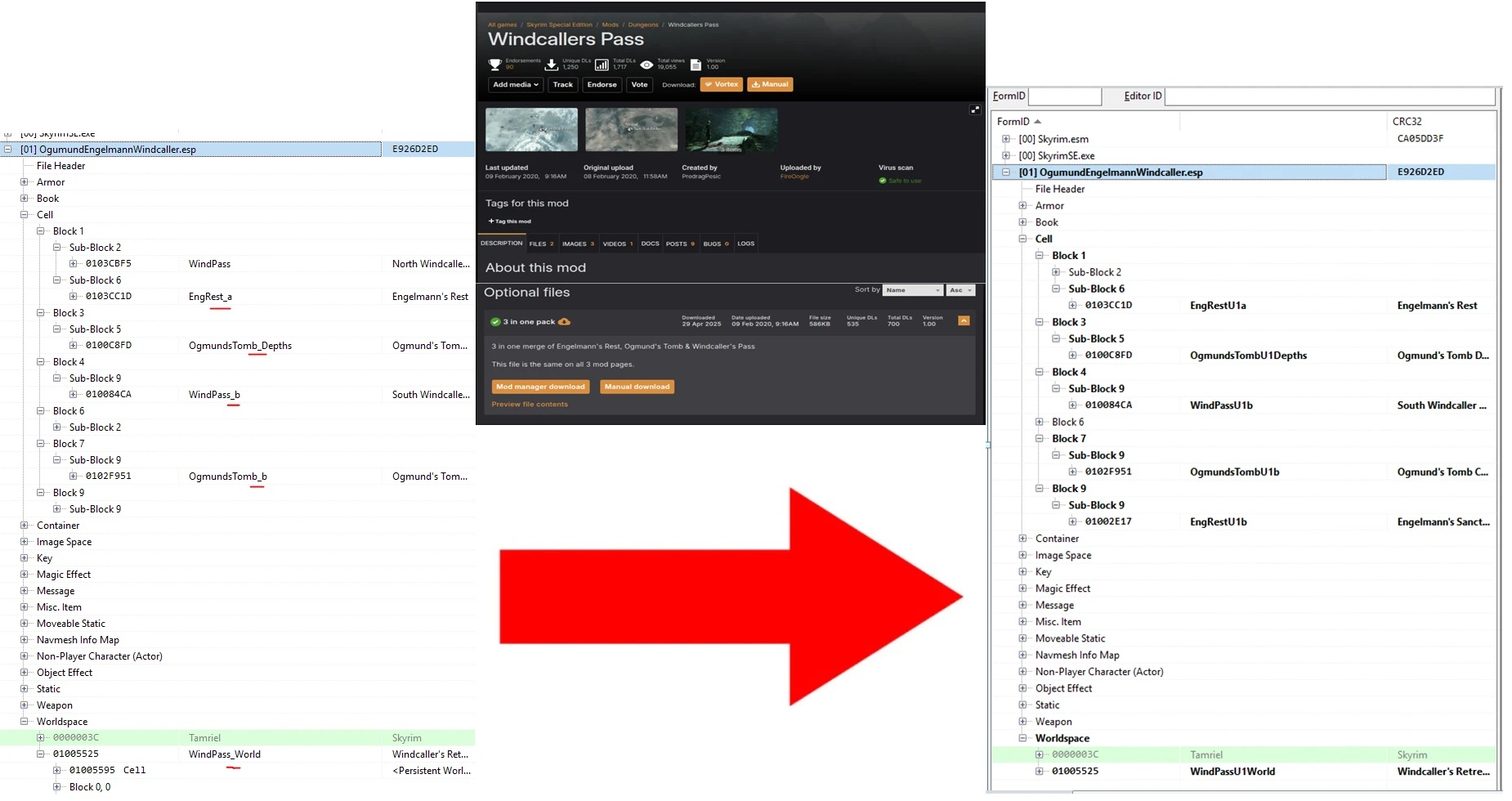Click the Endorsements trophy icon
1512x801 pixels.
(494, 65)
